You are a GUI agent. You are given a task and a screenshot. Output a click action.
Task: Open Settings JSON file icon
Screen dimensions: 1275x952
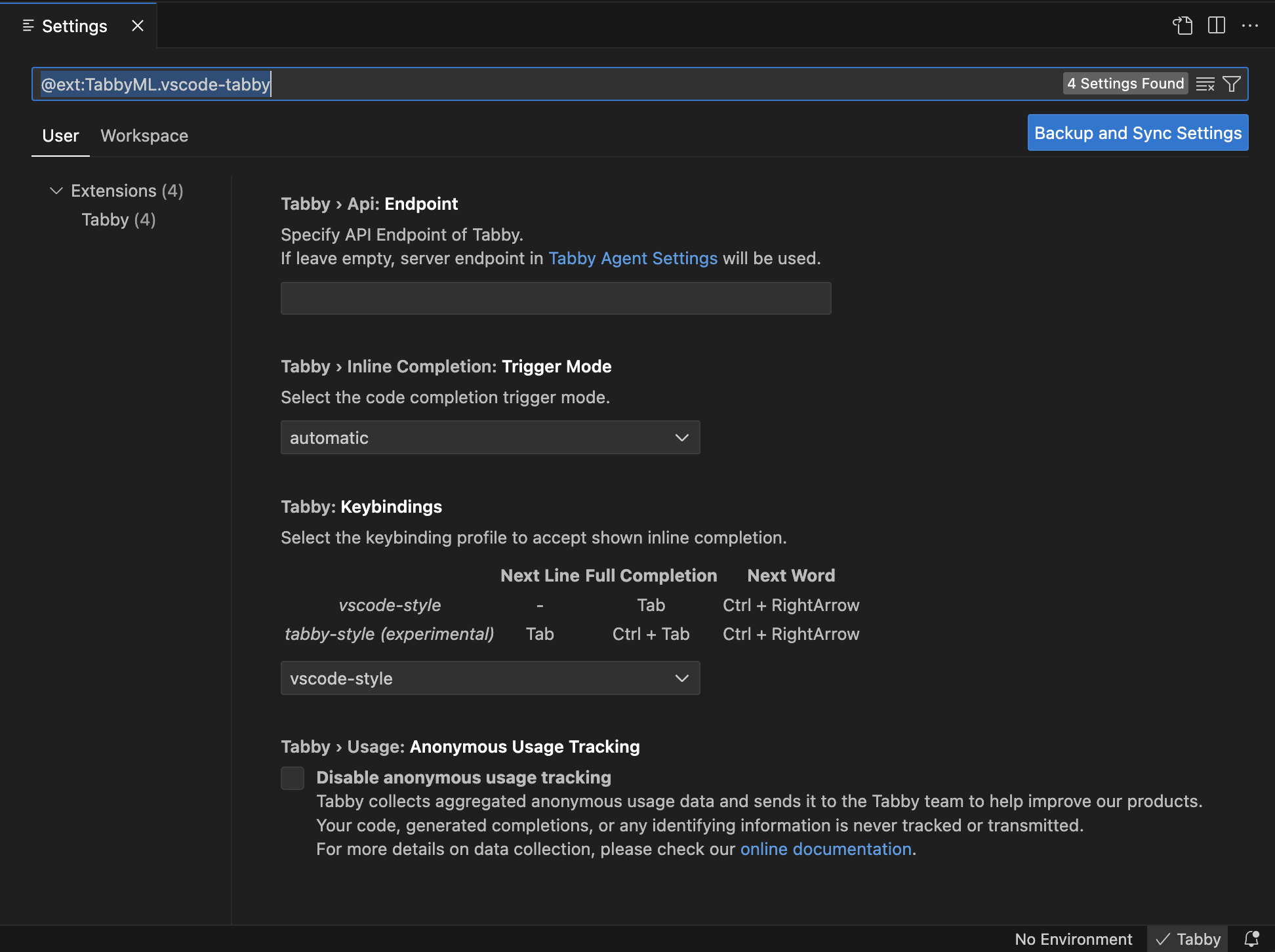click(1183, 26)
